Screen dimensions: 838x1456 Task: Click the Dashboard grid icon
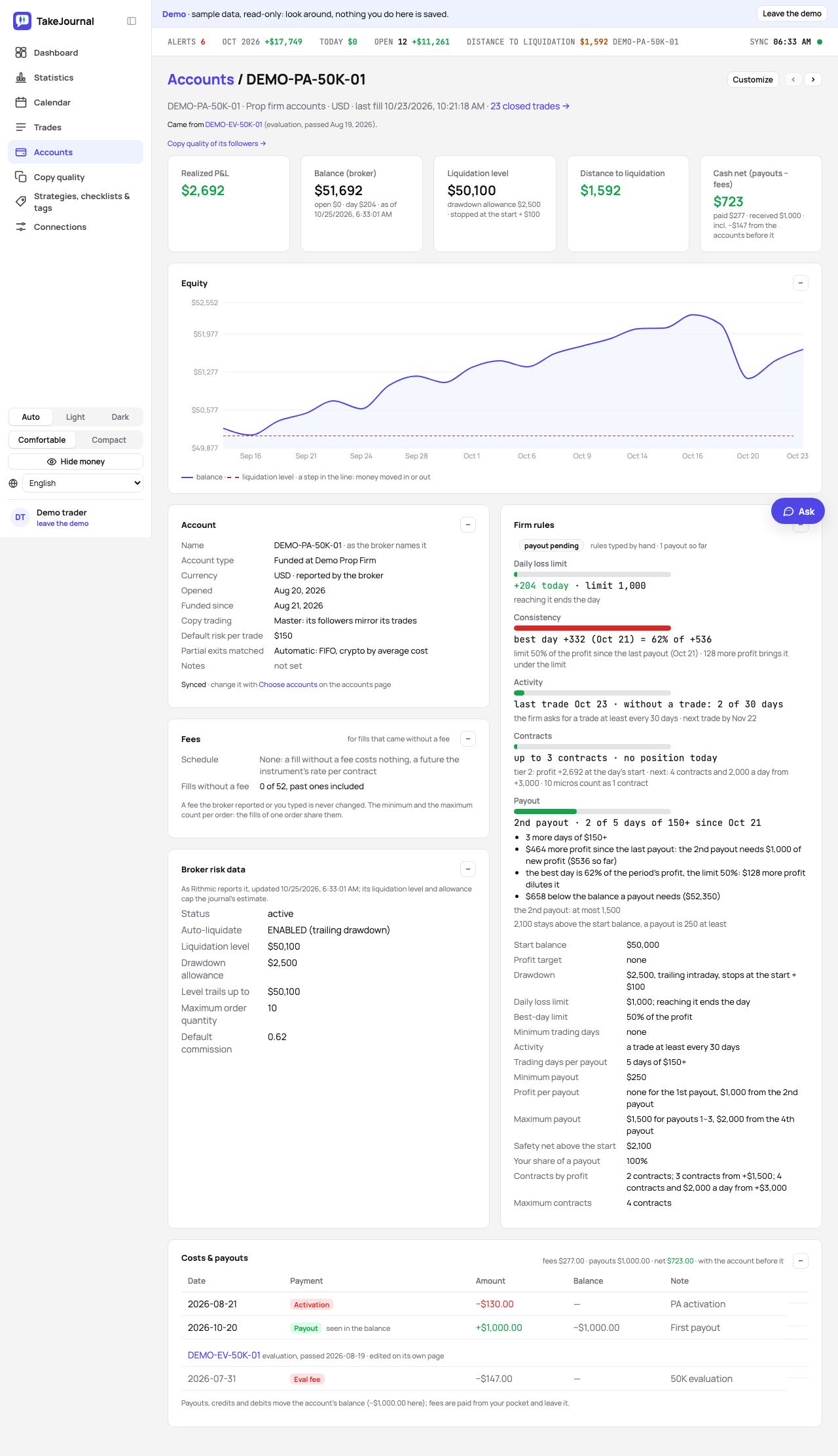[x=21, y=52]
